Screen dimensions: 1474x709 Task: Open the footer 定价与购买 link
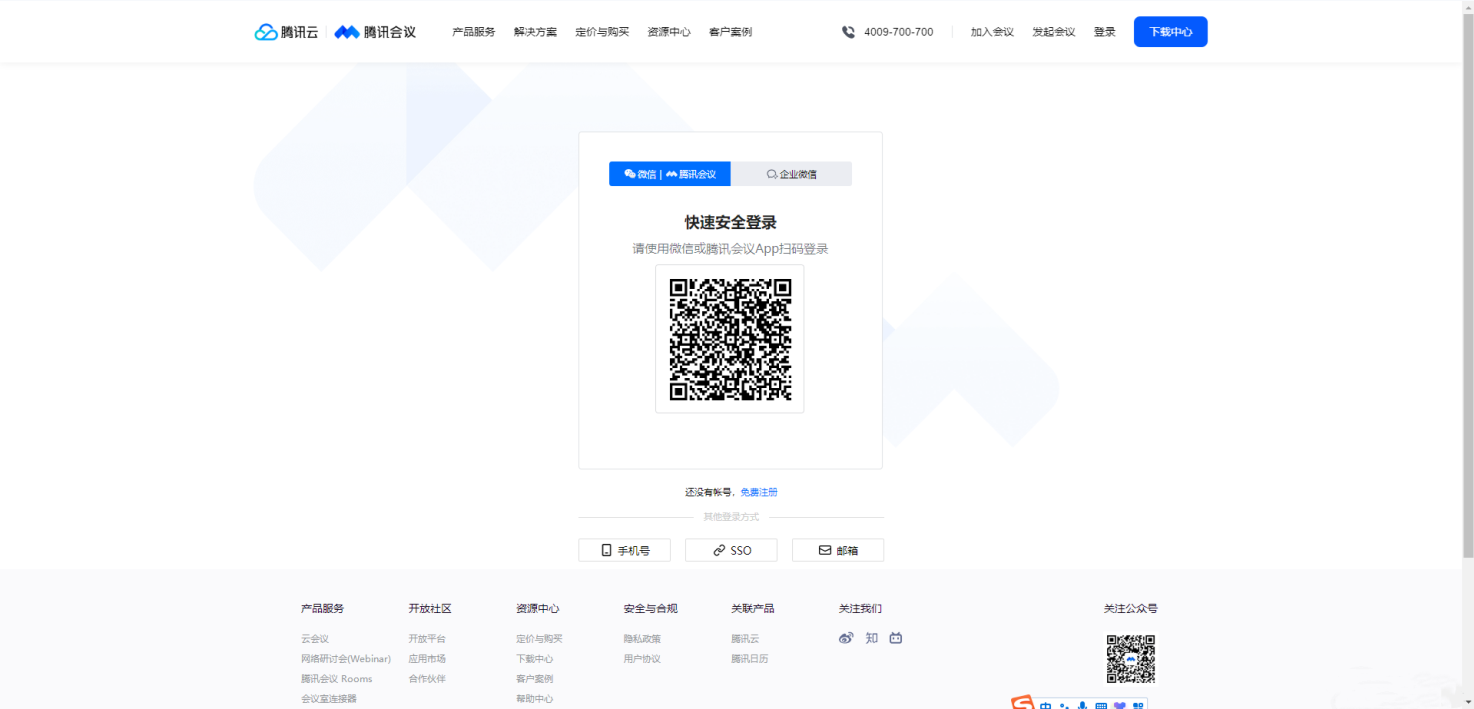point(539,639)
